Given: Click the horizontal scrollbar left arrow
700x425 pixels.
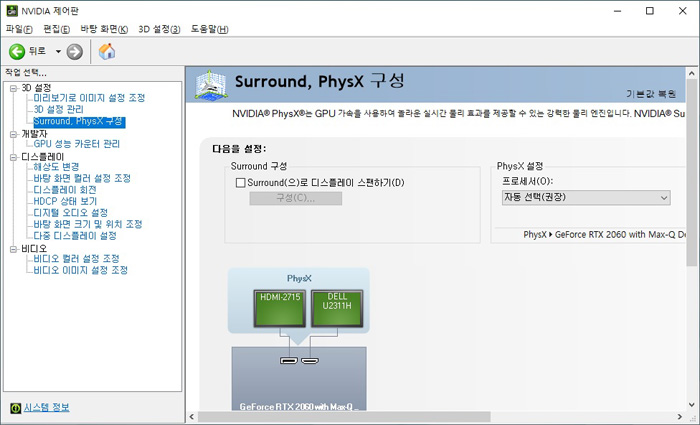Looking at the screenshot, I should click(x=192, y=417).
